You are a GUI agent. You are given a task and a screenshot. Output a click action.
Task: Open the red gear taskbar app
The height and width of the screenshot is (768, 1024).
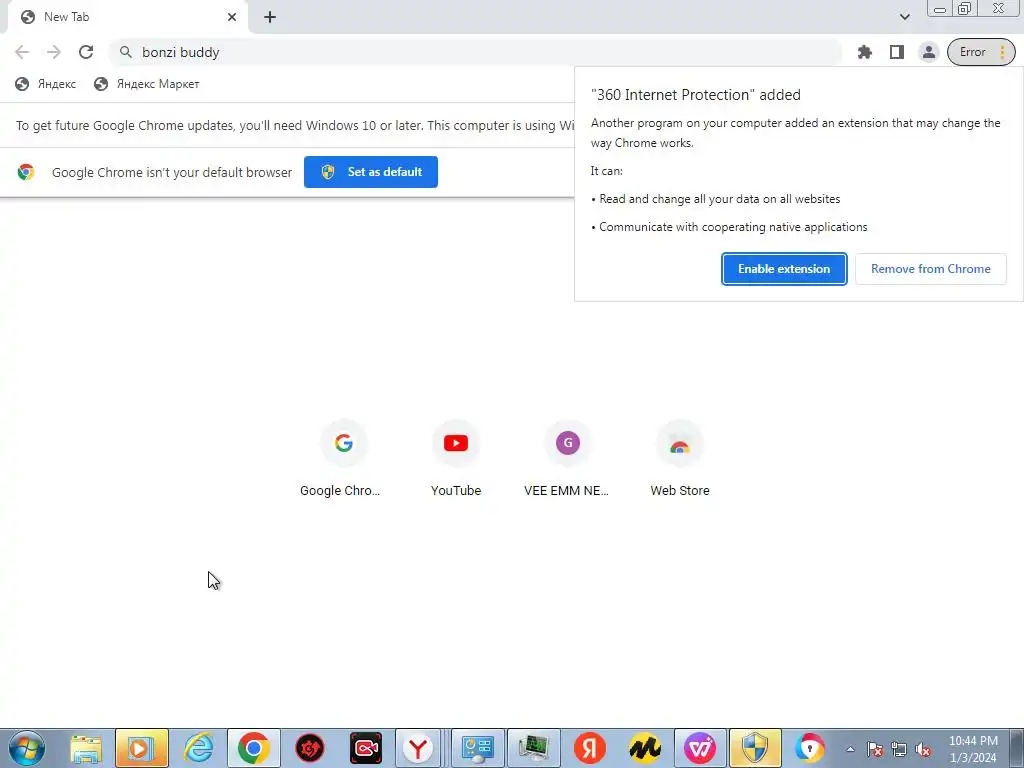pos(310,748)
